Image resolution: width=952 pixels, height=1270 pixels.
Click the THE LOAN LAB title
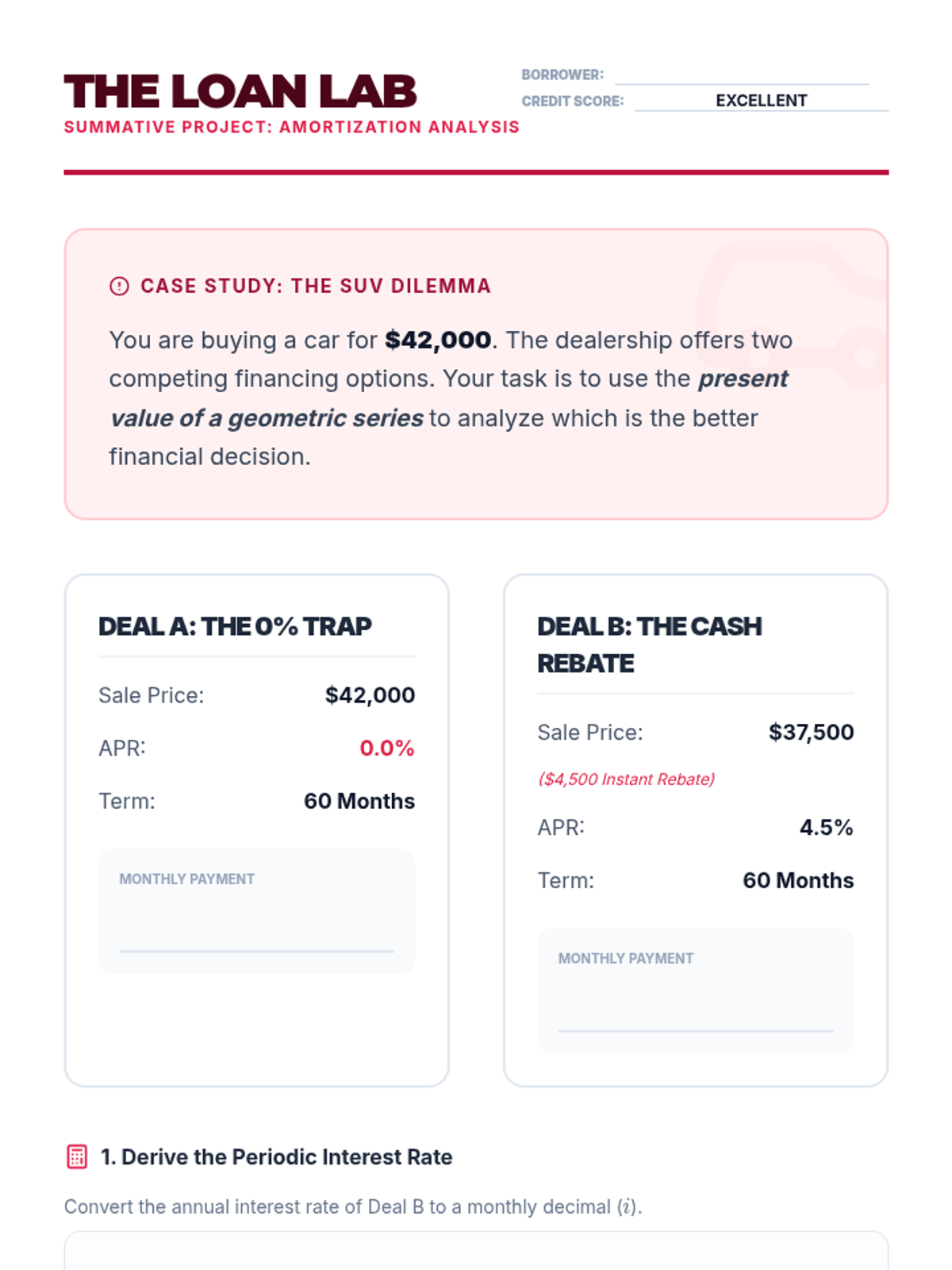coord(240,91)
